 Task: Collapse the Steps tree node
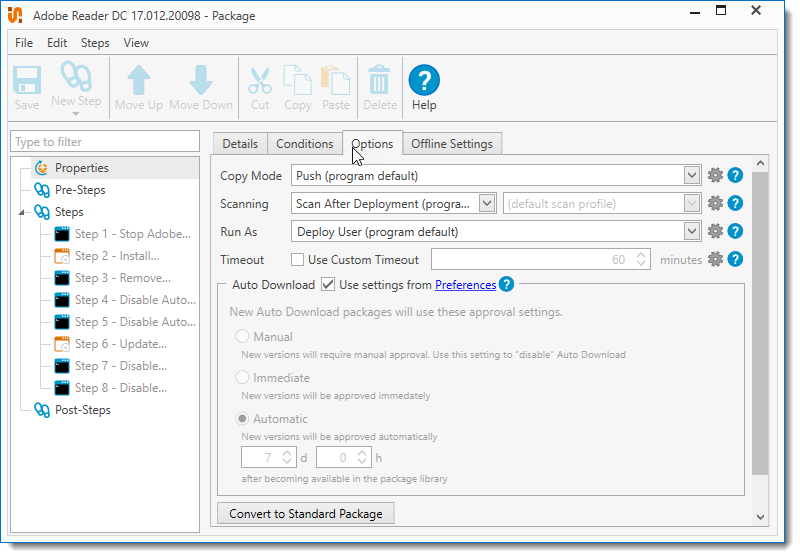(x=23, y=212)
